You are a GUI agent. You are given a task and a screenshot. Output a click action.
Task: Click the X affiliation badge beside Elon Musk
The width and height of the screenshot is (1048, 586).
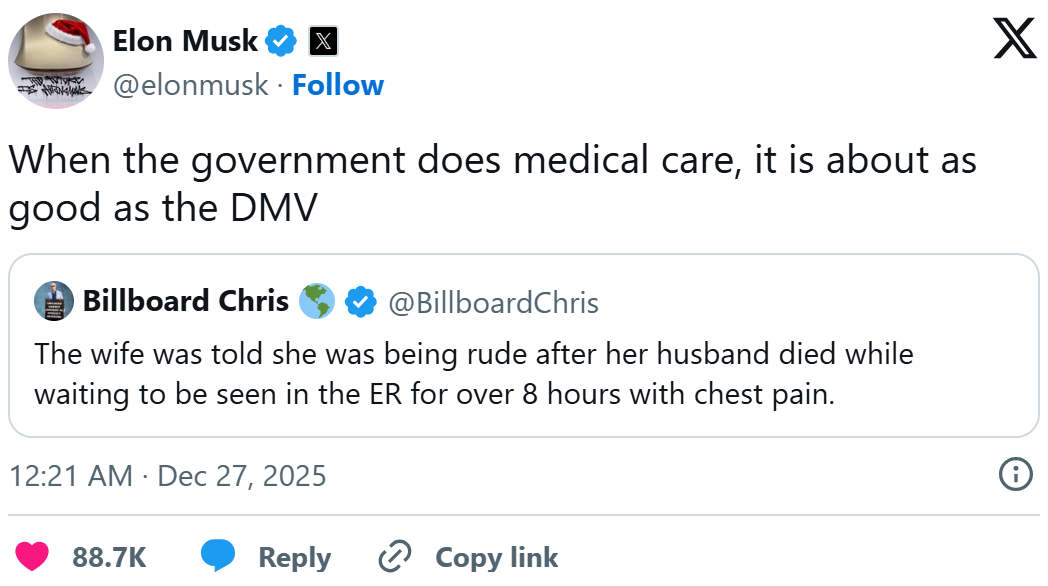[x=322, y=41]
